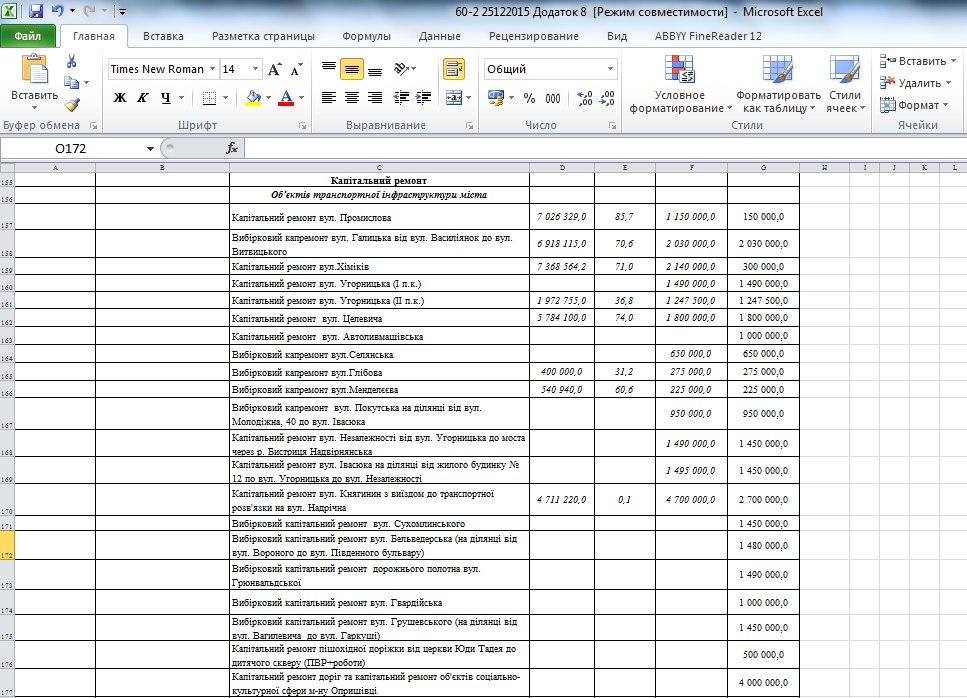Apply the yellow fill color bucket

[253, 98]
